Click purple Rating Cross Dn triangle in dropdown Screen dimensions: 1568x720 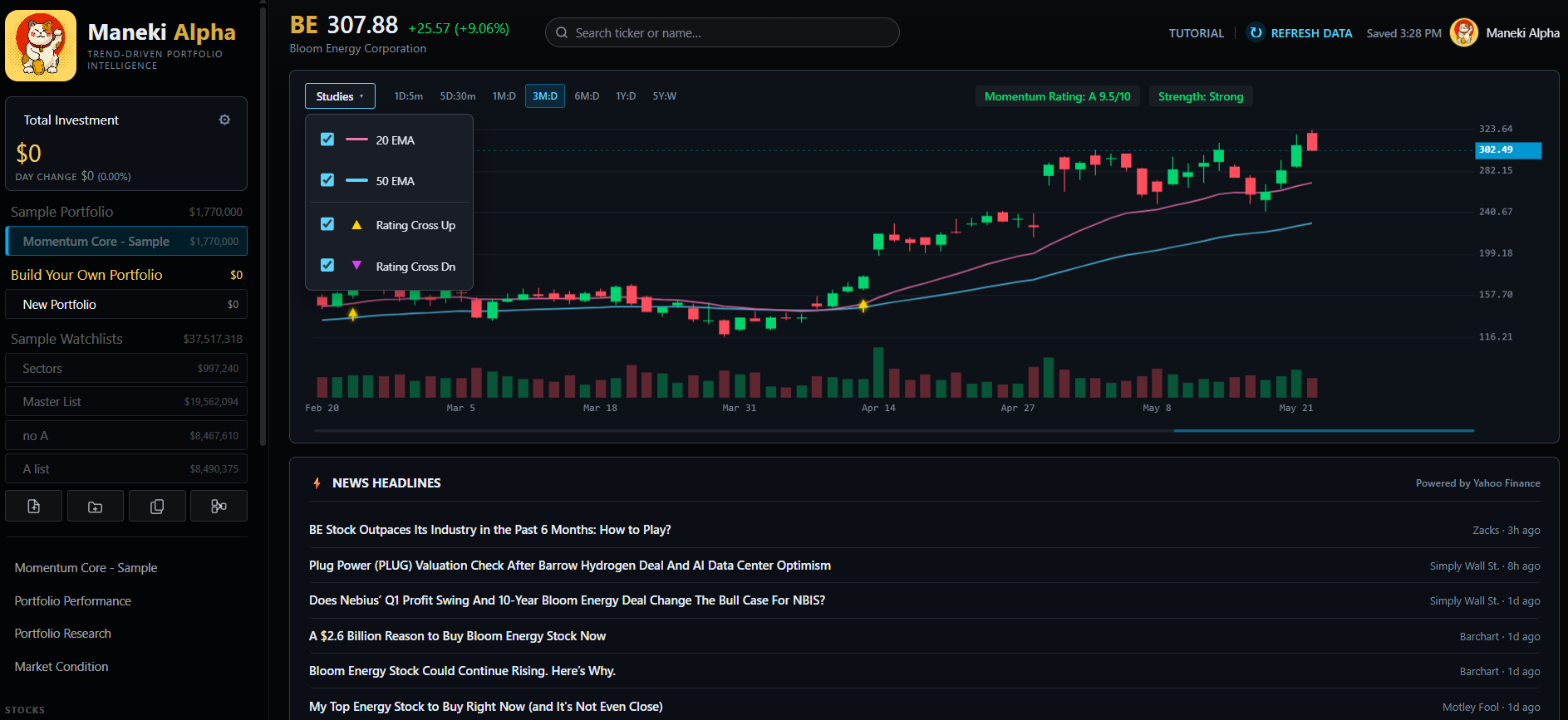tap(356, 266)
